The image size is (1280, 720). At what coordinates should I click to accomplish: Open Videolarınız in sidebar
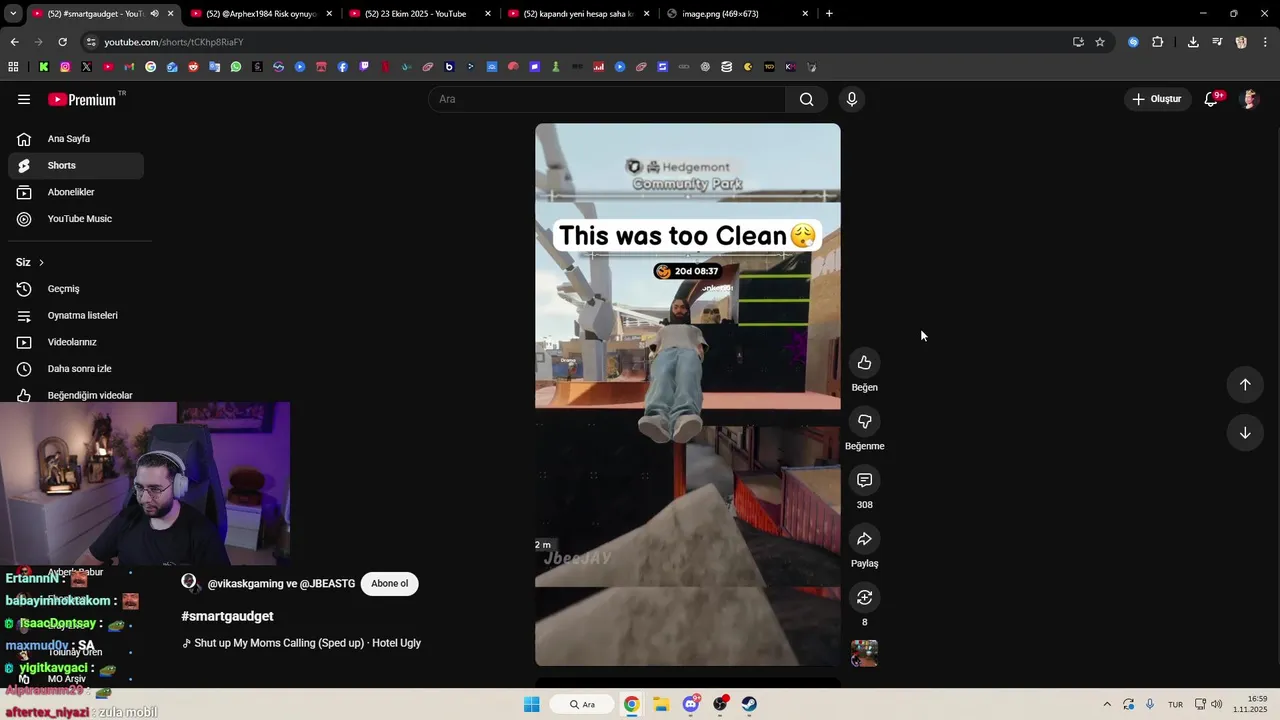click(x=76, y=342)
